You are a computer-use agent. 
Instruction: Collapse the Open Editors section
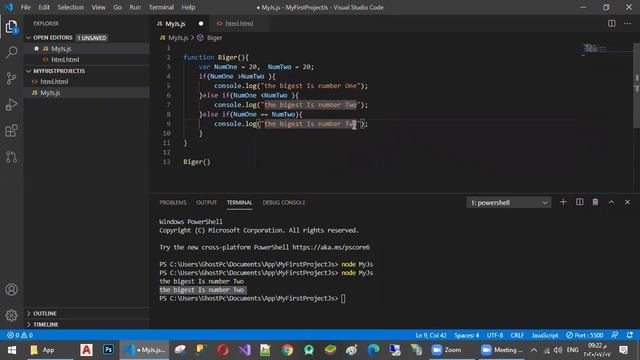coord(87,38)
